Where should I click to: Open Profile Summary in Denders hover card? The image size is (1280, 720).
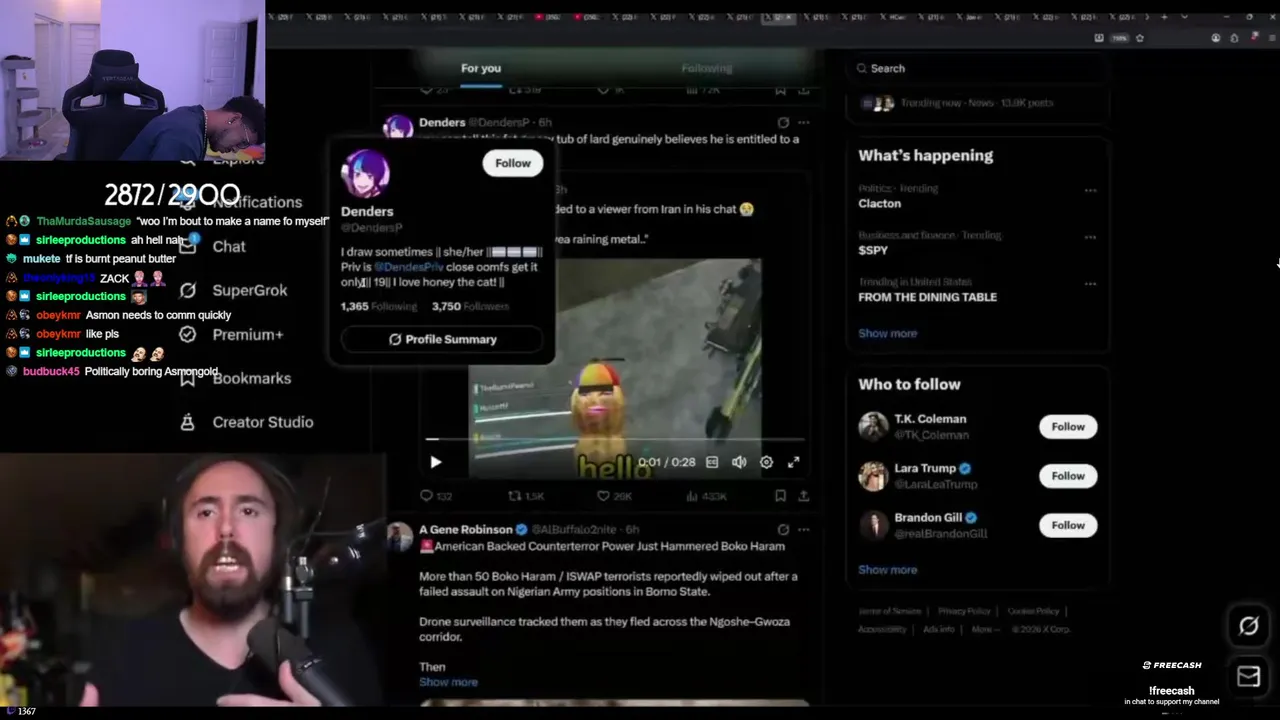(x=442, y=339)
